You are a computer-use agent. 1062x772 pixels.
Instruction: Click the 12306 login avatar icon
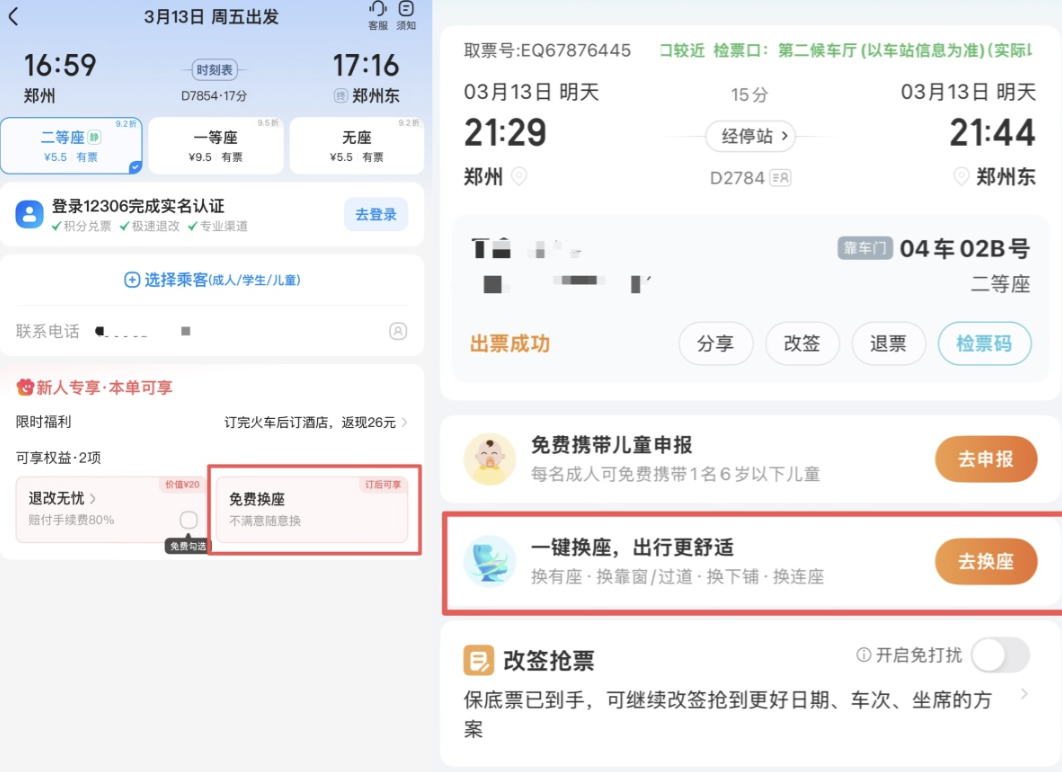pos(29,214)
